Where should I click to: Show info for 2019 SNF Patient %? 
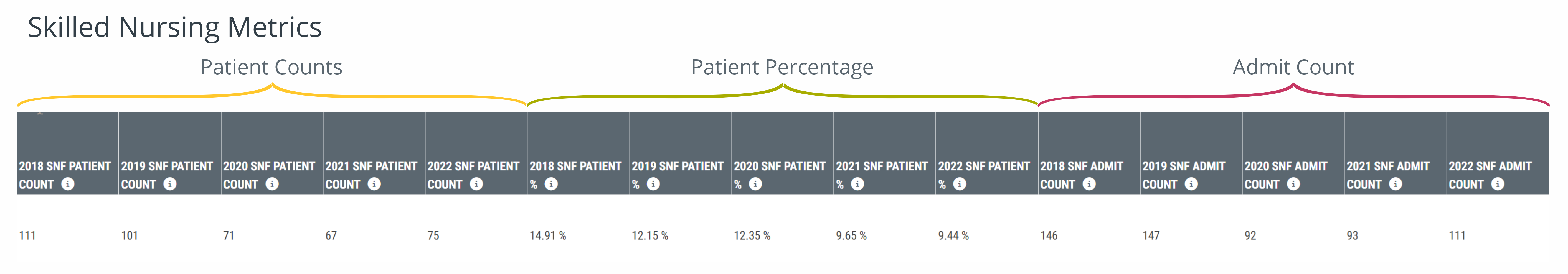(x=653, y=183)
